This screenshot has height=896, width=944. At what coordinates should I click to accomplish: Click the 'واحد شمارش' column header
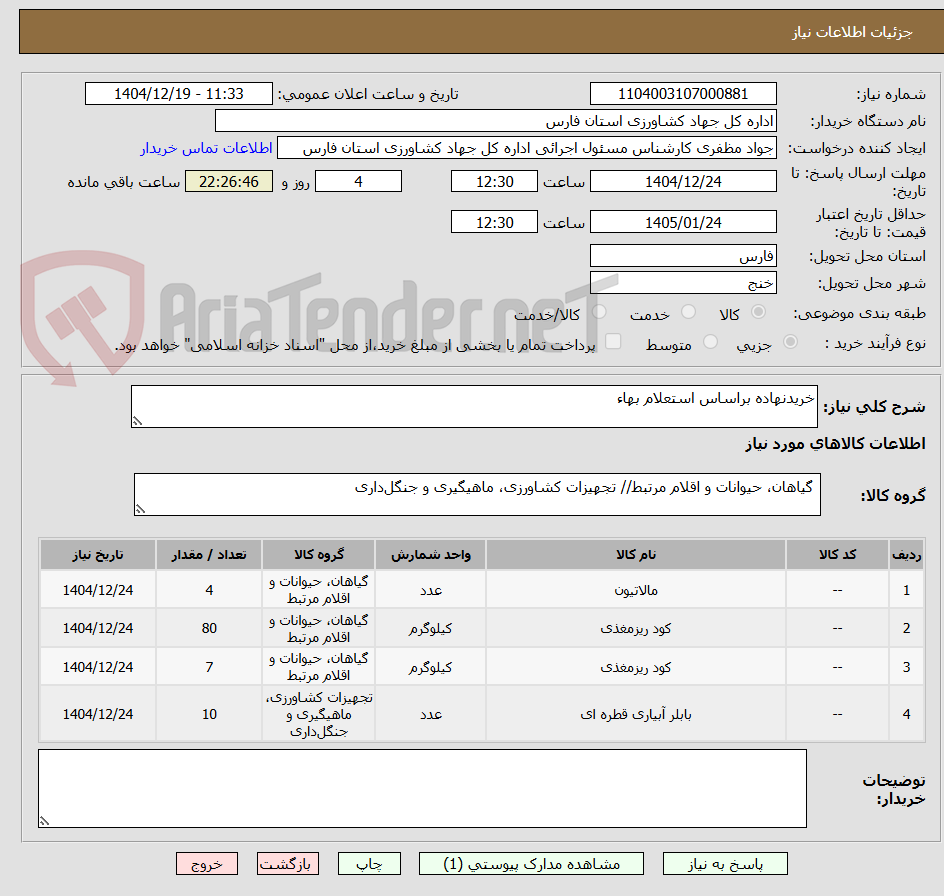[430, 555]
